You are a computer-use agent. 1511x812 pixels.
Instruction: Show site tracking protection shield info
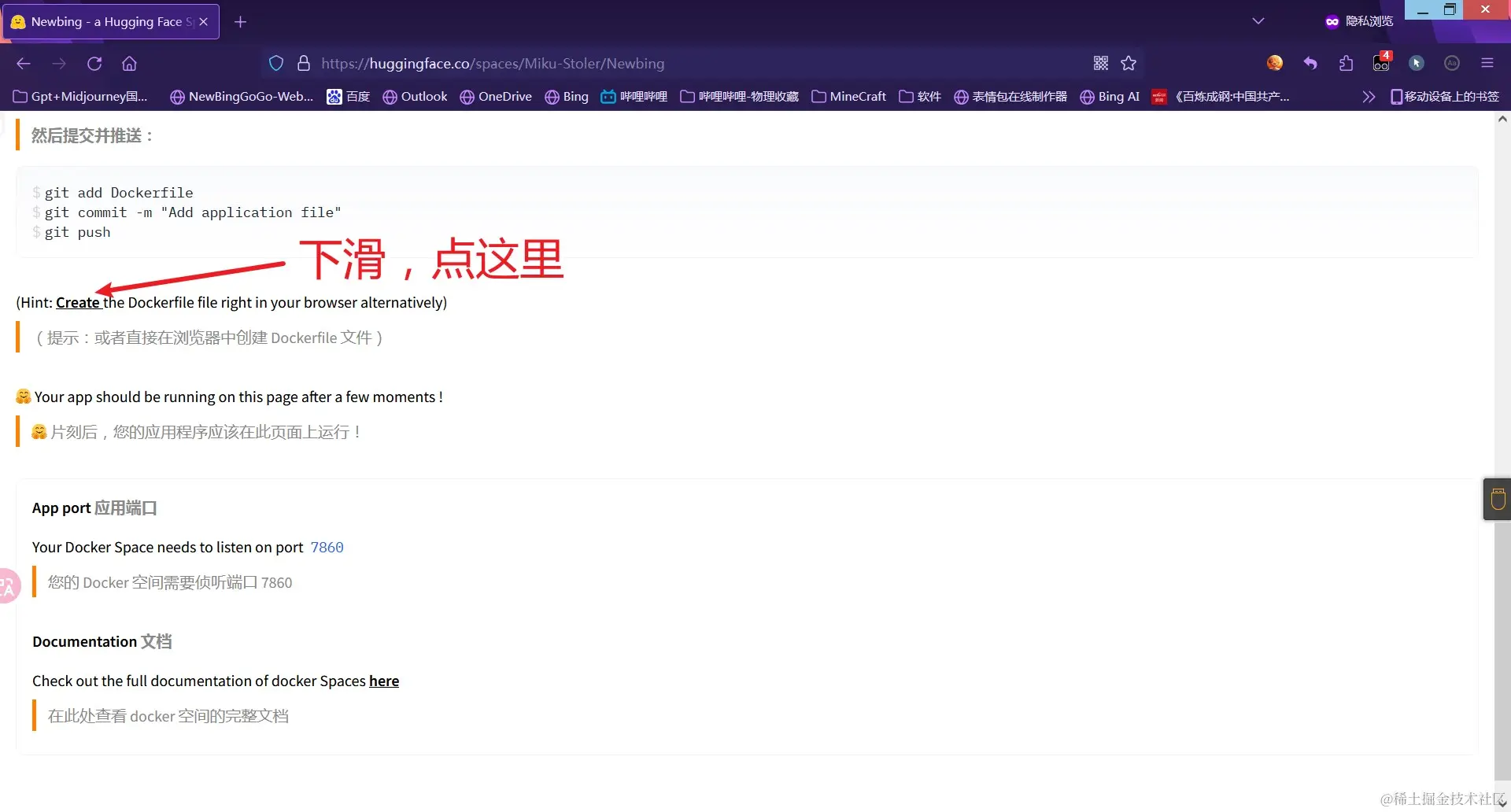276,64
